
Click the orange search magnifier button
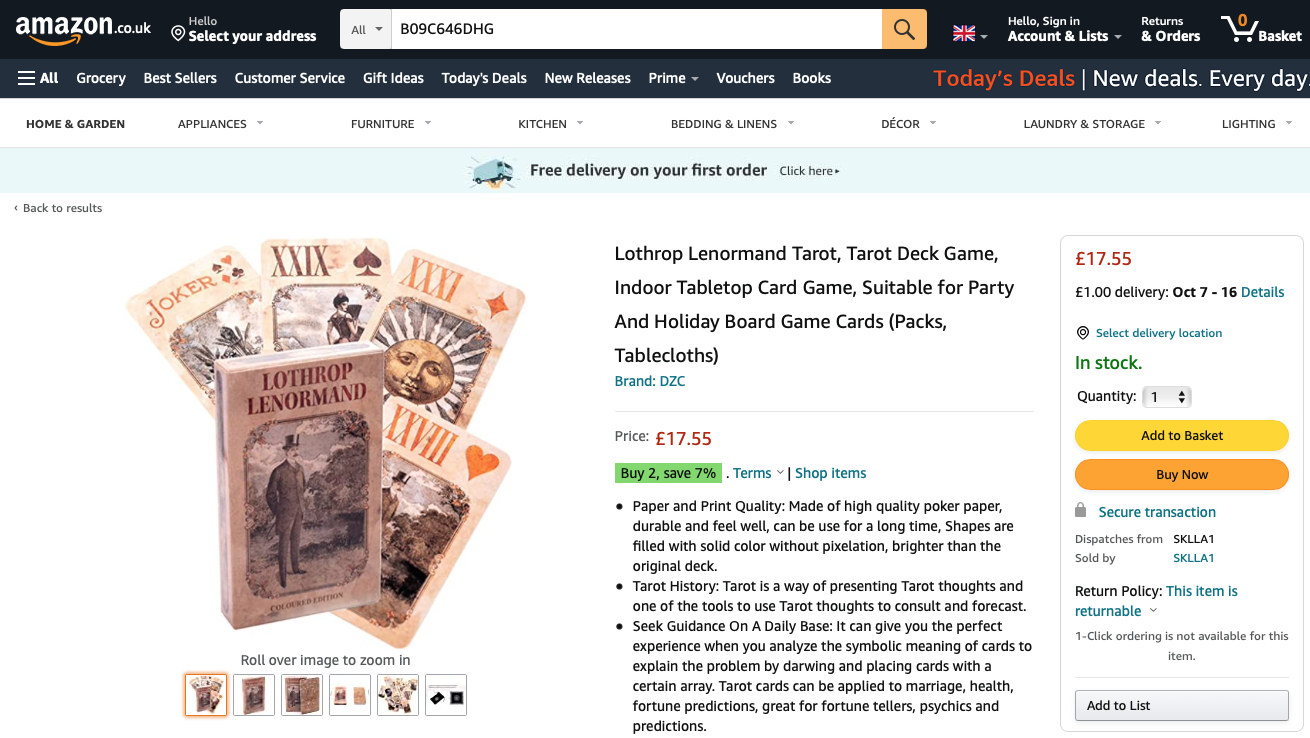pyautogui.click(x=904, y=29)
